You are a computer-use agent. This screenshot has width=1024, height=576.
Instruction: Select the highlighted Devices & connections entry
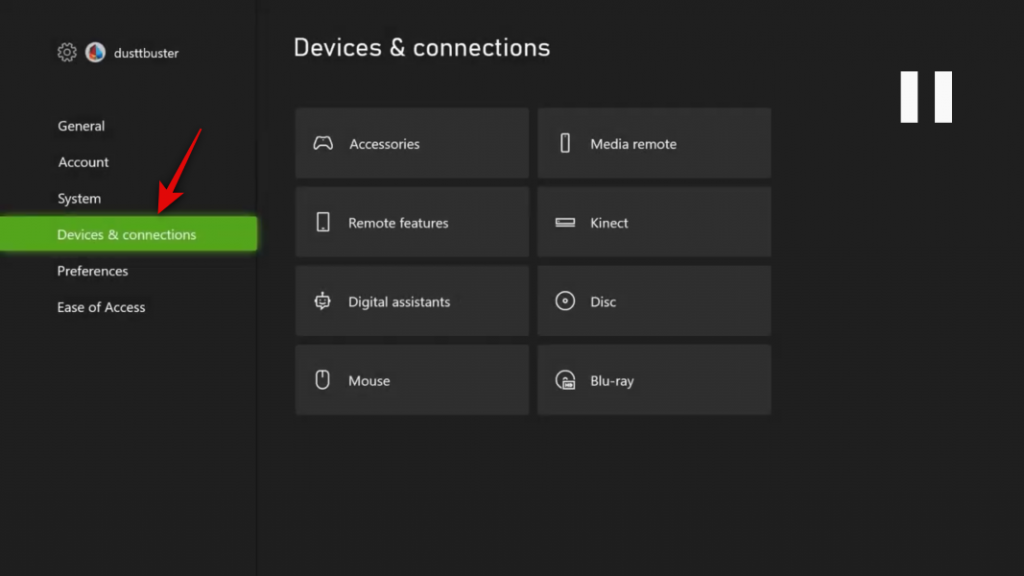pos(128,234)
